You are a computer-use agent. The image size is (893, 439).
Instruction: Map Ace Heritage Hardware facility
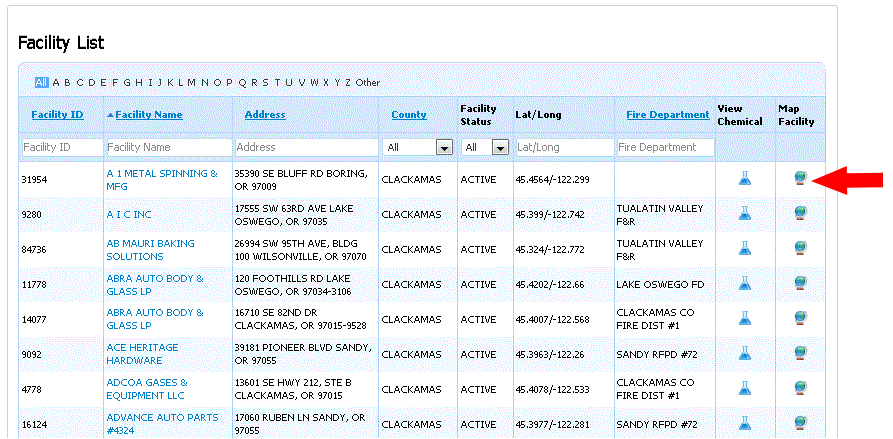800,353
